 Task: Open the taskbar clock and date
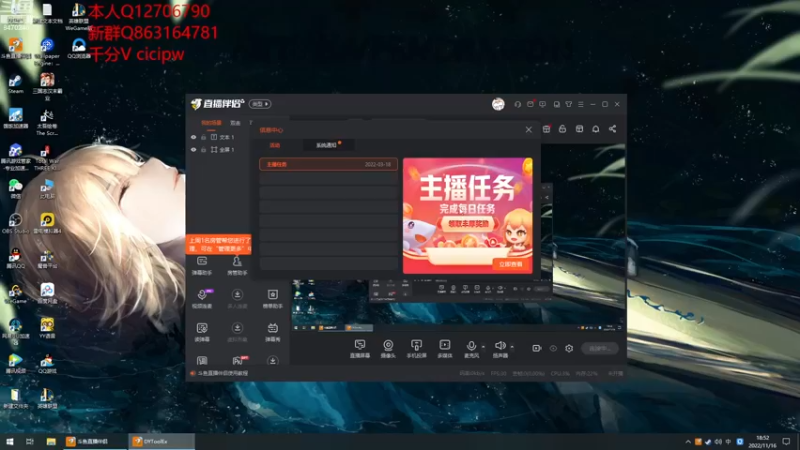(762, 442)
